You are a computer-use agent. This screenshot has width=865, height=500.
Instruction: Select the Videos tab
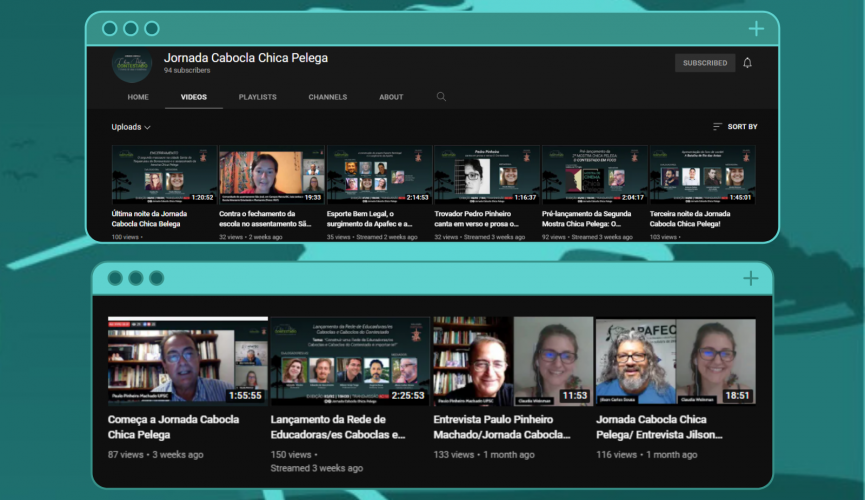coord(194,97)
